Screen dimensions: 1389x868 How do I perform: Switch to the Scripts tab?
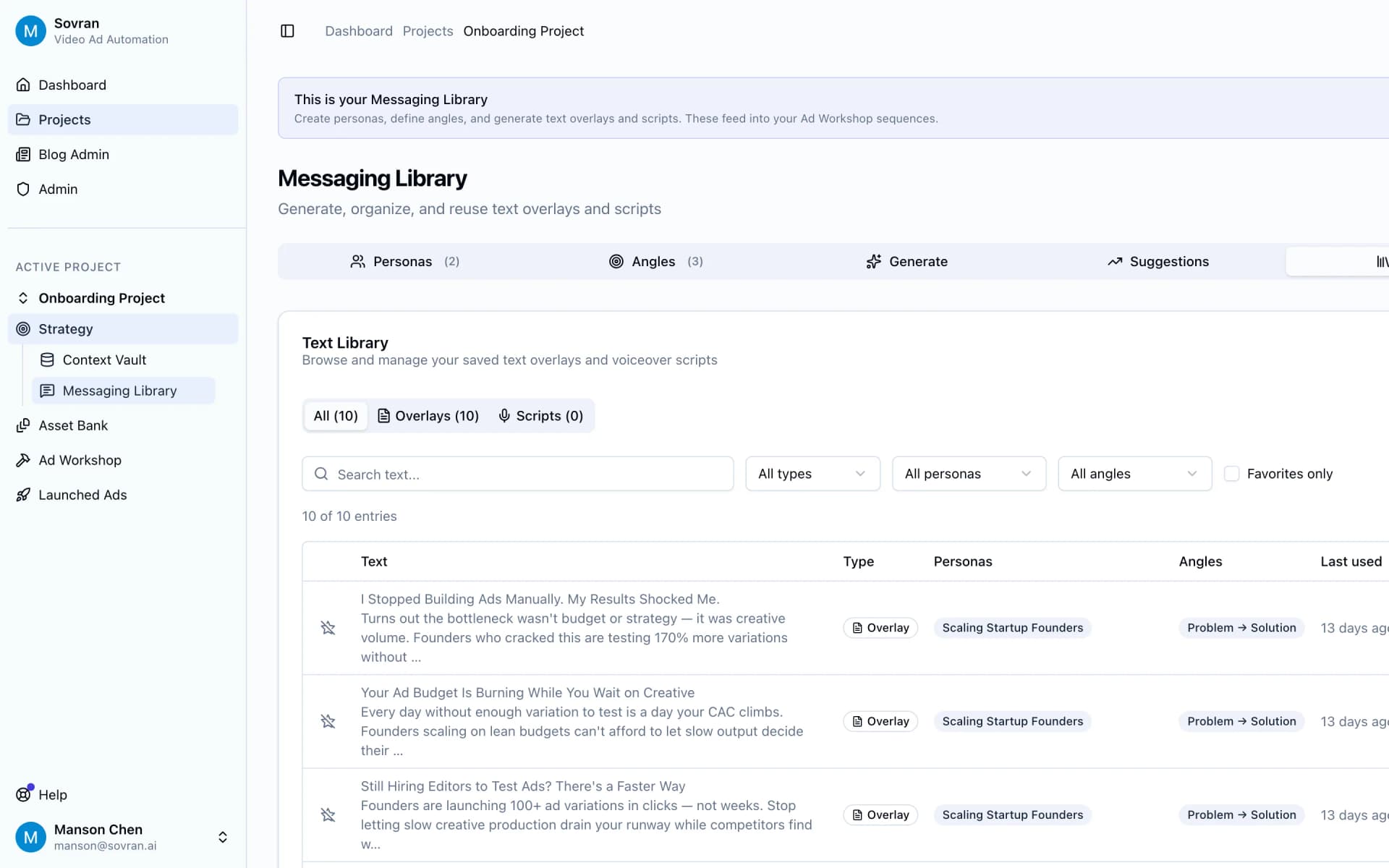point(541,415)
